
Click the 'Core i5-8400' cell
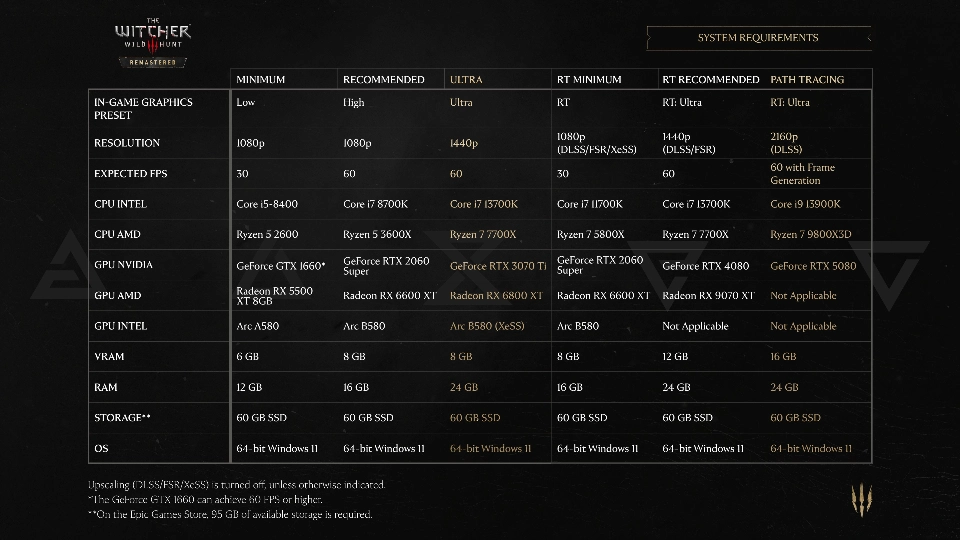(x=267, y=204)
